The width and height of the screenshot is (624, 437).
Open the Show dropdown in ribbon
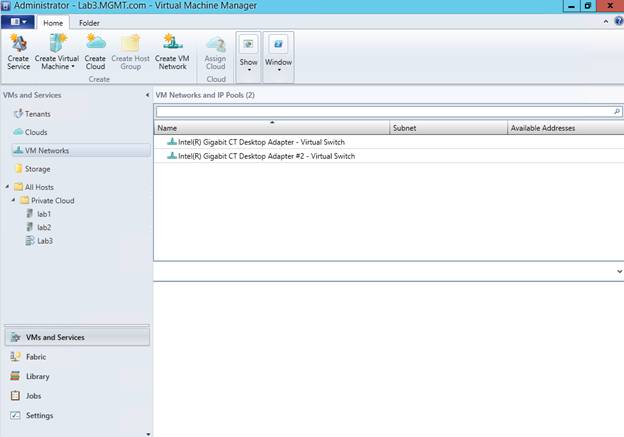pos(248,57)
